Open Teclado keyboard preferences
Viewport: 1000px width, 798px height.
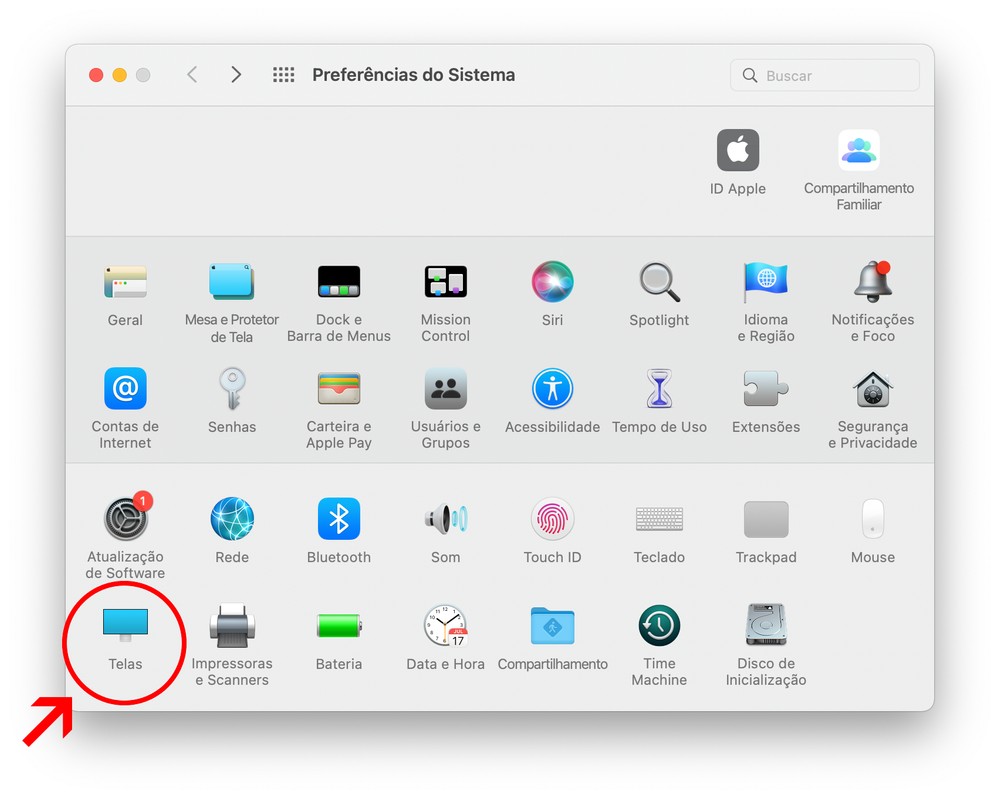(659, 519)
